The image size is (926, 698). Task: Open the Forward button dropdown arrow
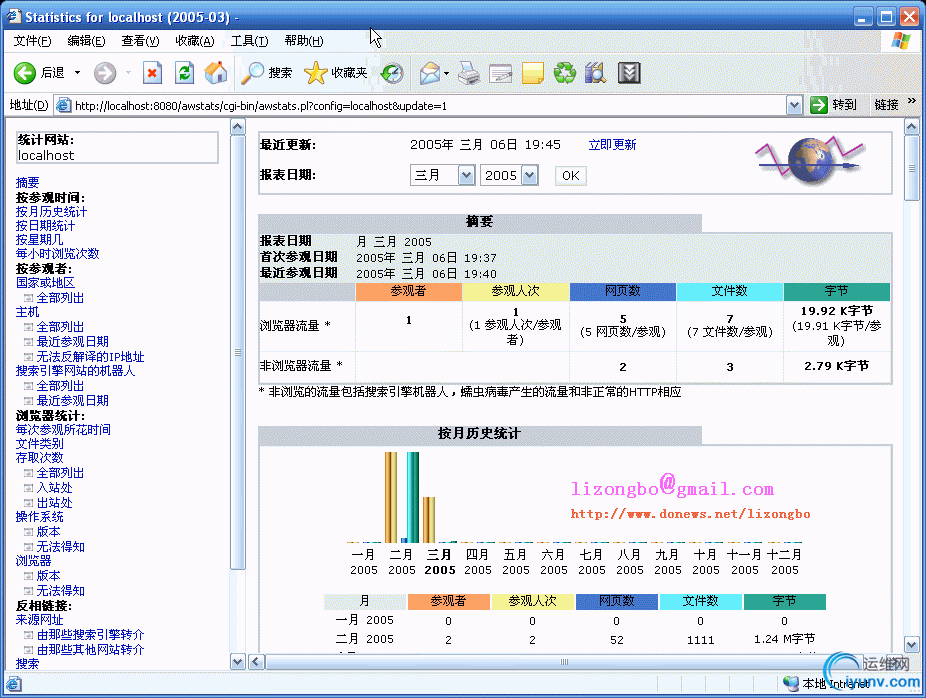(x=128, y=73)
